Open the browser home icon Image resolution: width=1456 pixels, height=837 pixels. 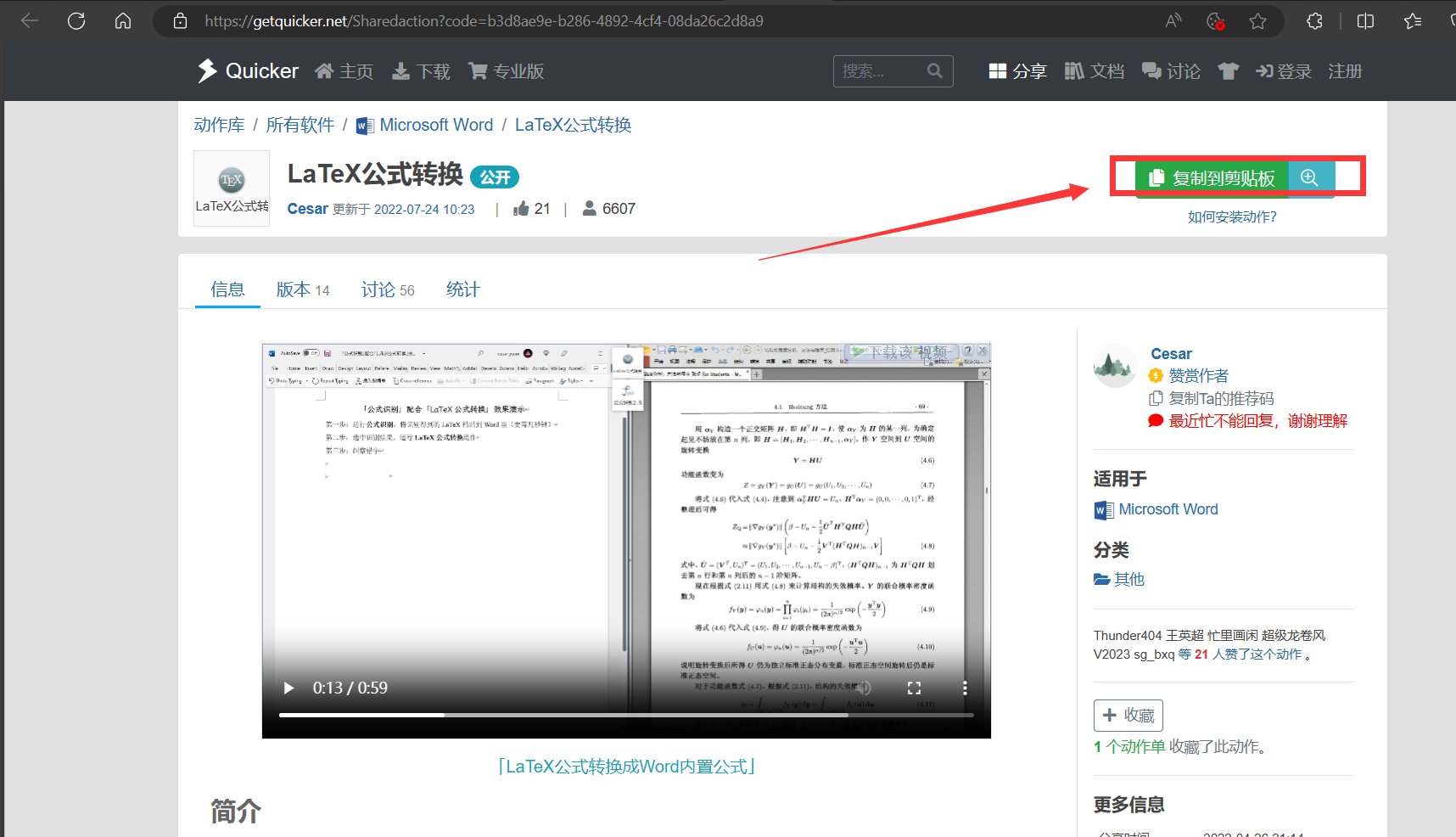pos(123,21)
